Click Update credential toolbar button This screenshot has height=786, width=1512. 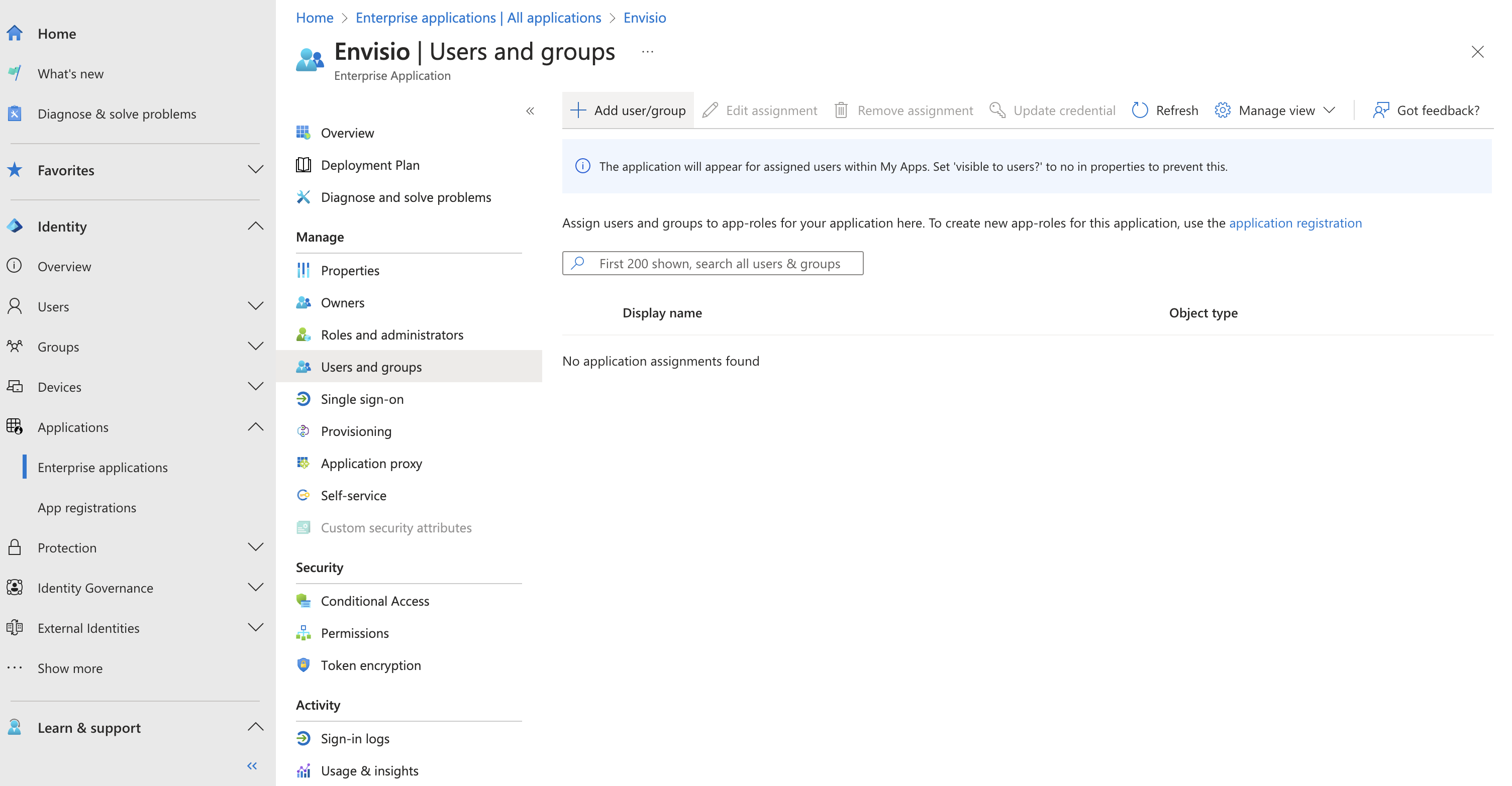pos(1052,110)
